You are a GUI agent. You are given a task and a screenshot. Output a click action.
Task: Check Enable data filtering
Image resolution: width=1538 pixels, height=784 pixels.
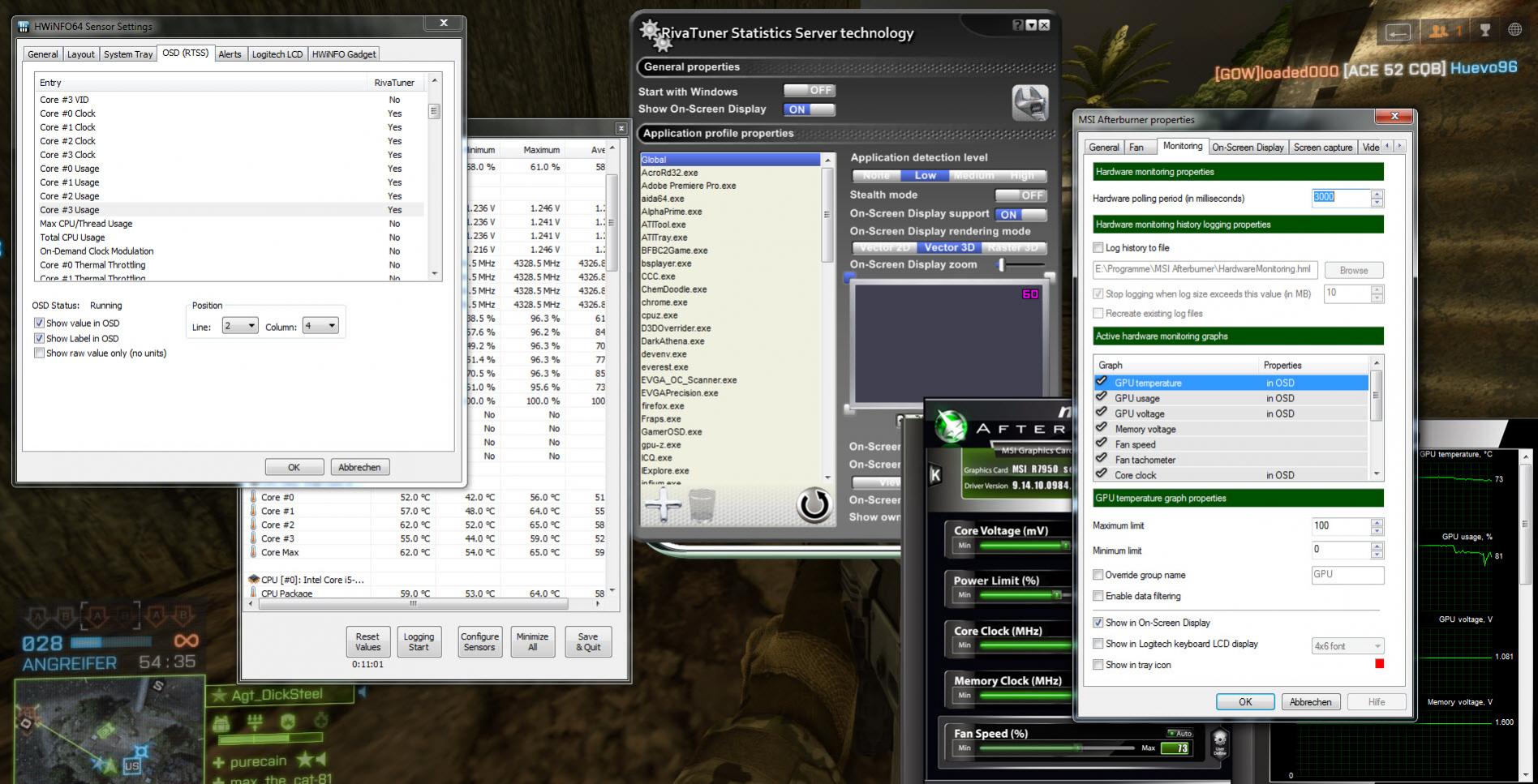click(1098, 596)
